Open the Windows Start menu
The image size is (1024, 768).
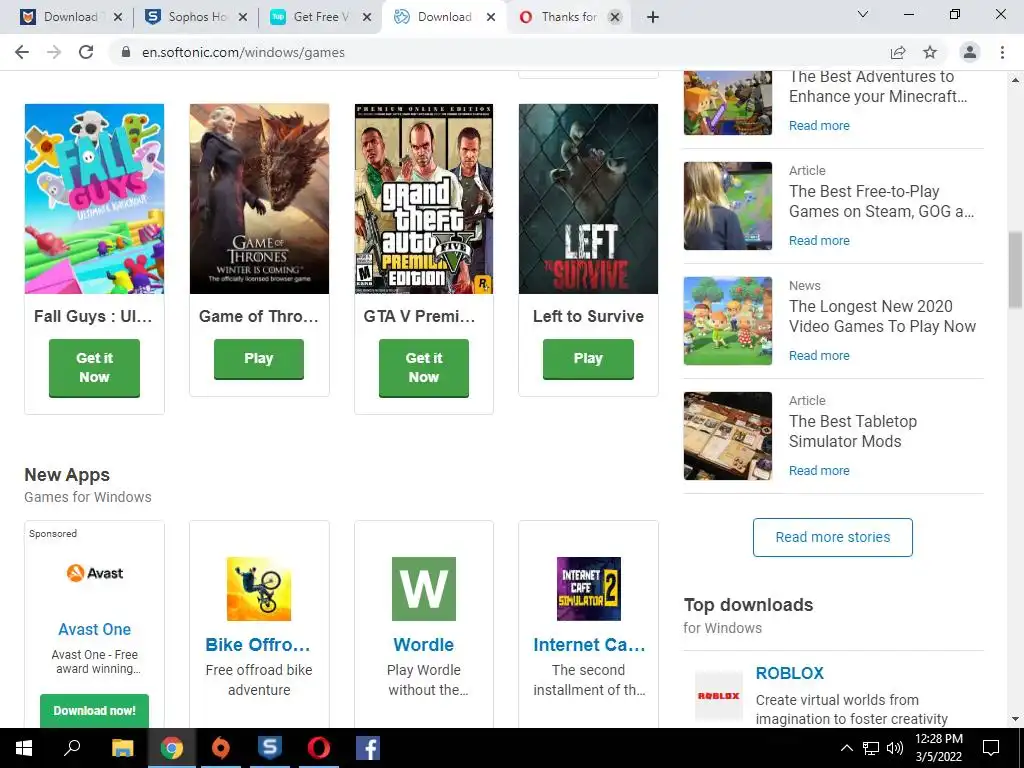(x=24, y=748)
